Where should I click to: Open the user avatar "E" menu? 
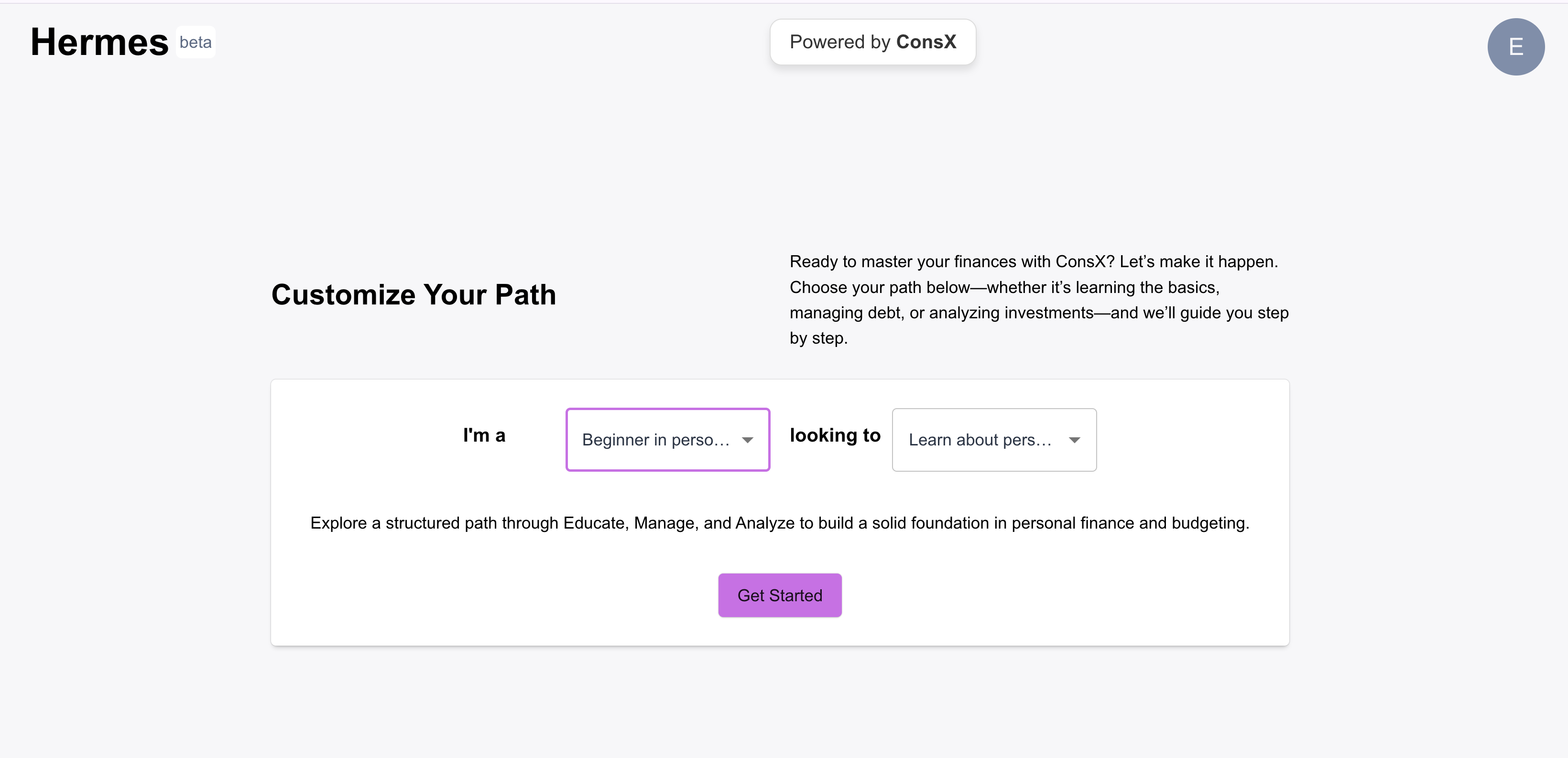1515,47
